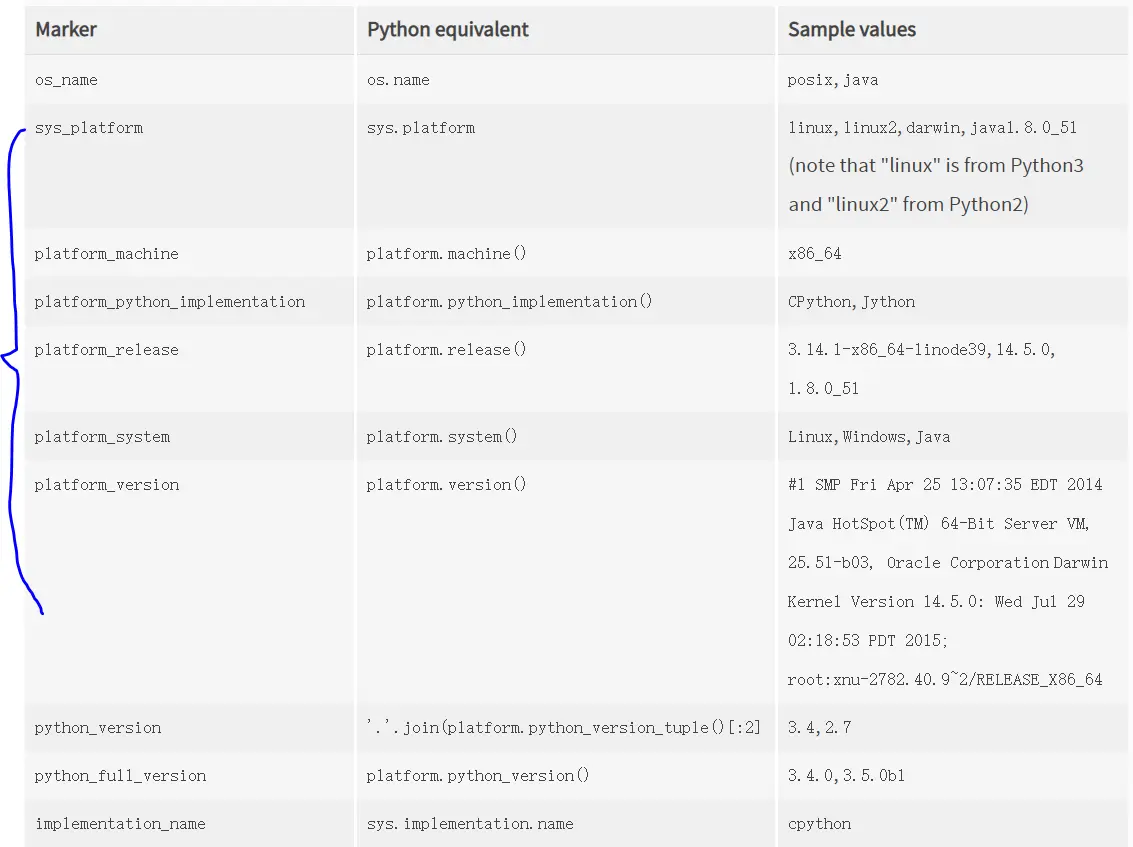Click the "Linux, Windows, Java" sample value
This screenshot has width=1133, height=847.
tap(869, 437)
